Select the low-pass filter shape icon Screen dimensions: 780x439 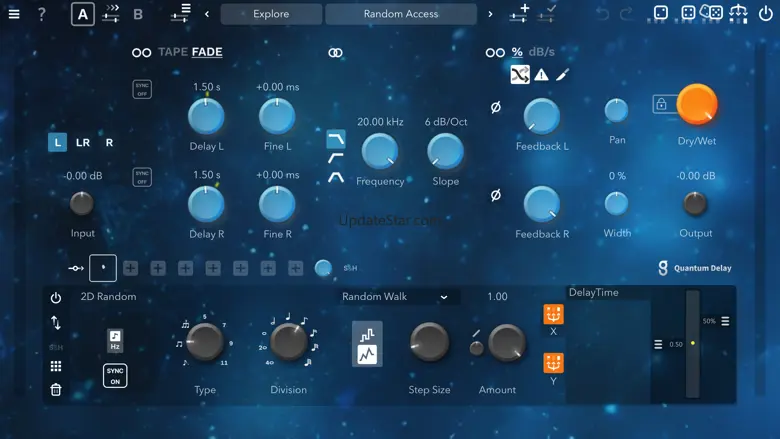tap(336, 136)
